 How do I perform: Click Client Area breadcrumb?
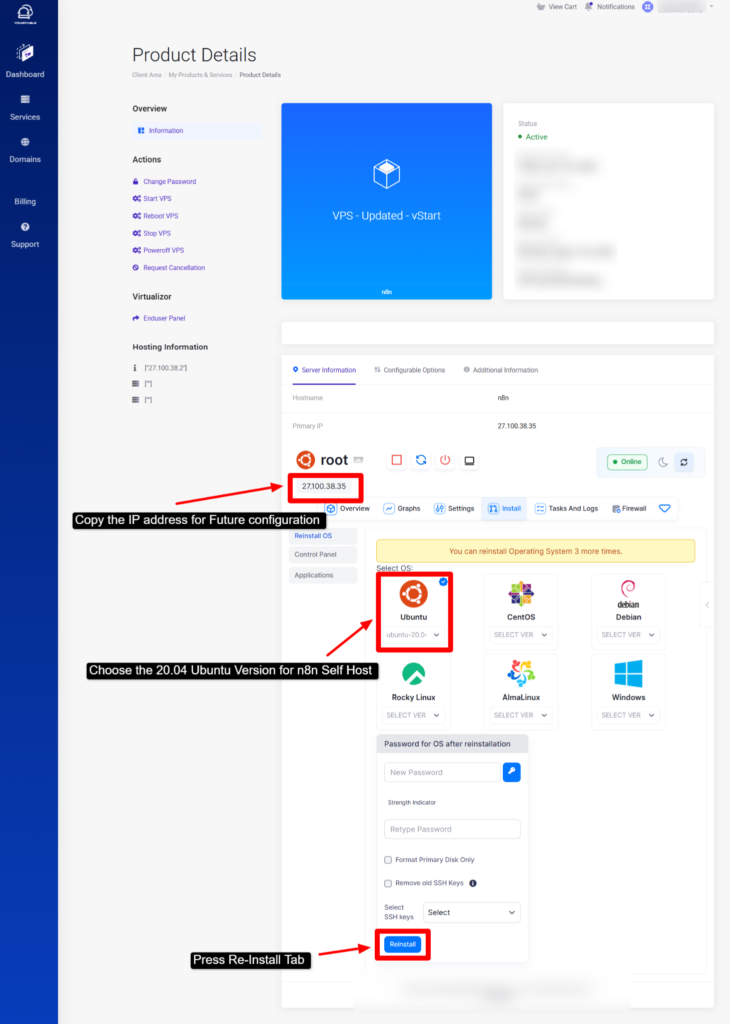[x=146, y=75]
